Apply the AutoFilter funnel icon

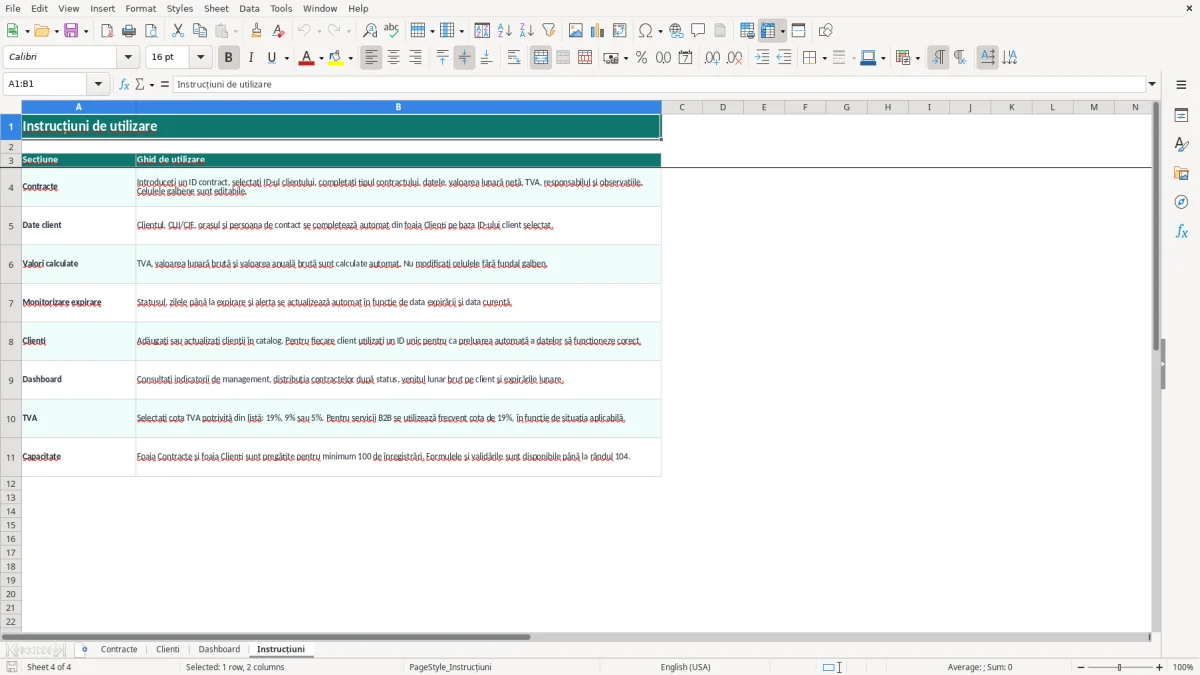(549, 31)
